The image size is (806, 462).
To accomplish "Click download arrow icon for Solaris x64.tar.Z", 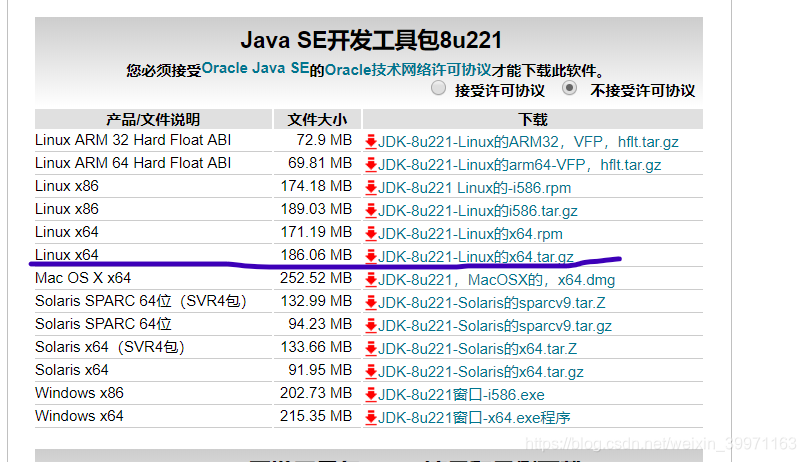I will [371, 349].
